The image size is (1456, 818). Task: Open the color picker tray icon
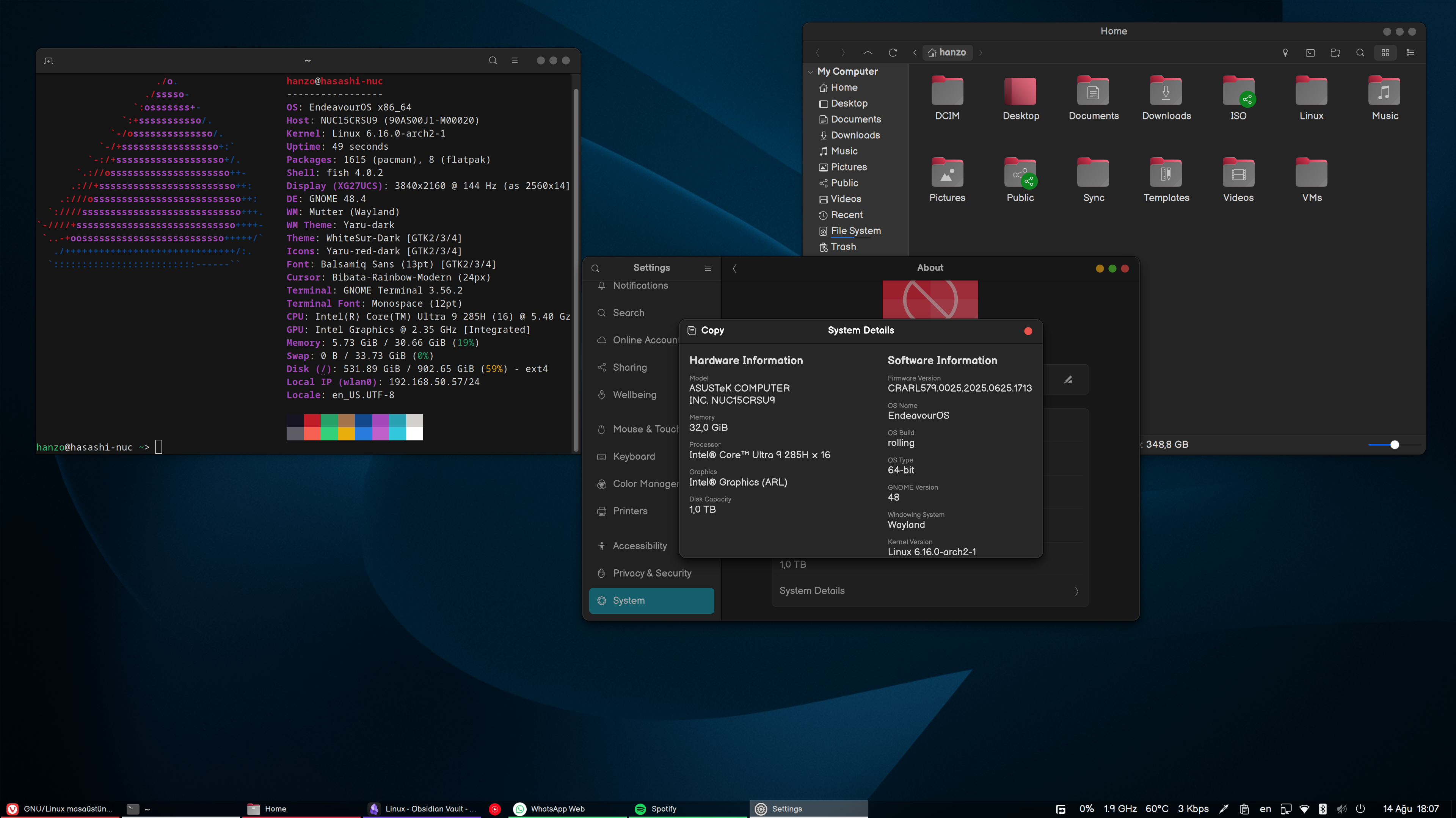click(x=1224, y=809)
